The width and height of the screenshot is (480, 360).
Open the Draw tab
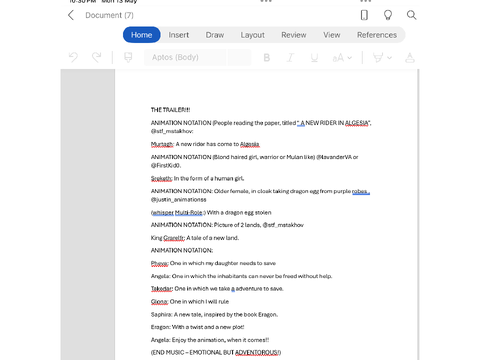215,35
